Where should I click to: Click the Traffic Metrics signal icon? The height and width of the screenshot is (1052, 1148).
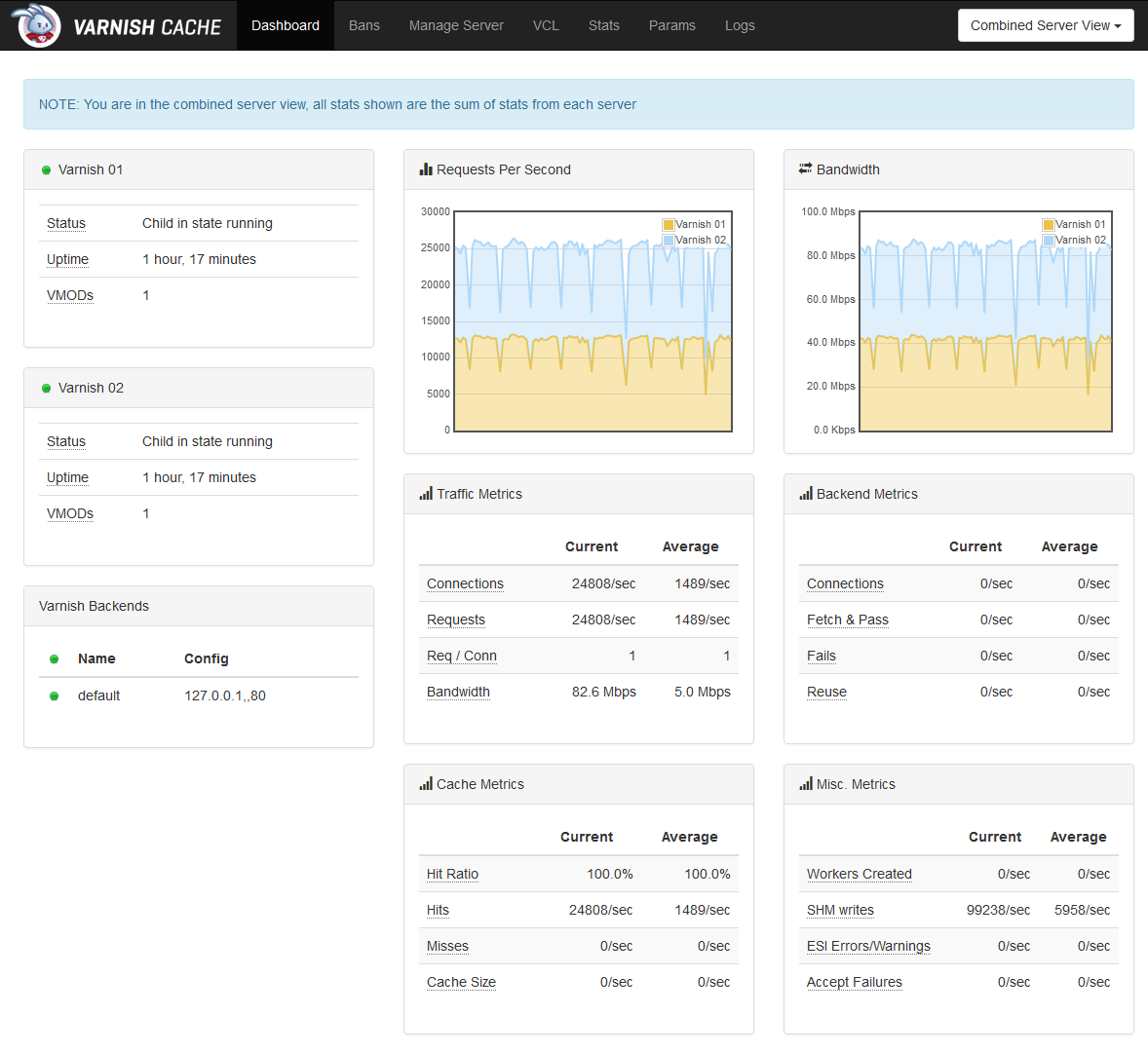[426, 494]
